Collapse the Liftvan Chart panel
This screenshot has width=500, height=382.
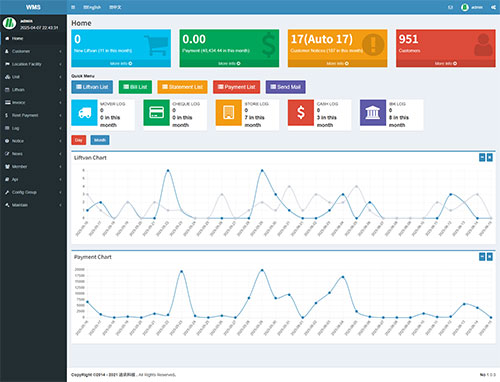click(x=482, y=157)
